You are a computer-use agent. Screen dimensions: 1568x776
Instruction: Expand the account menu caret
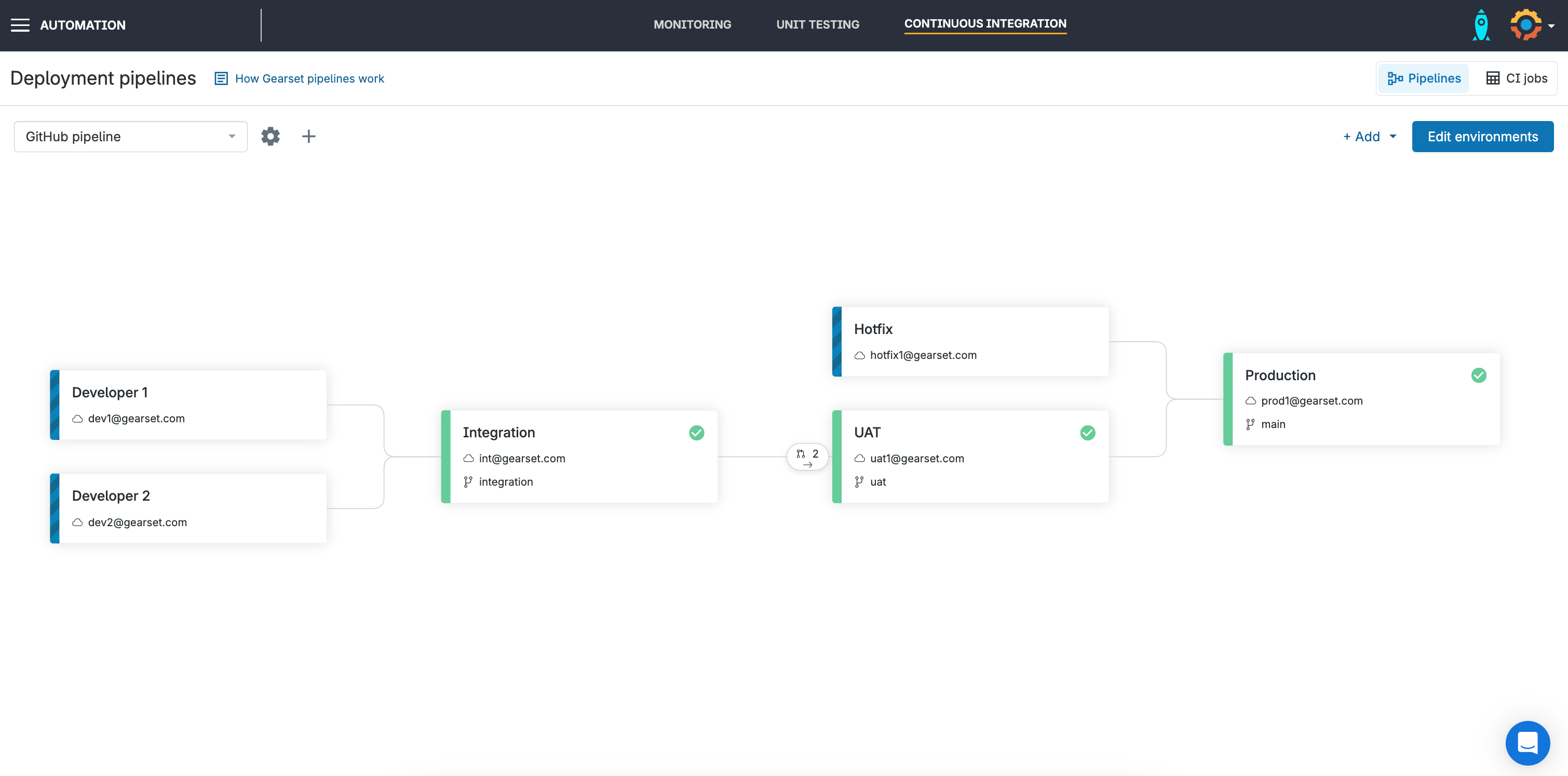[1551, 26]
